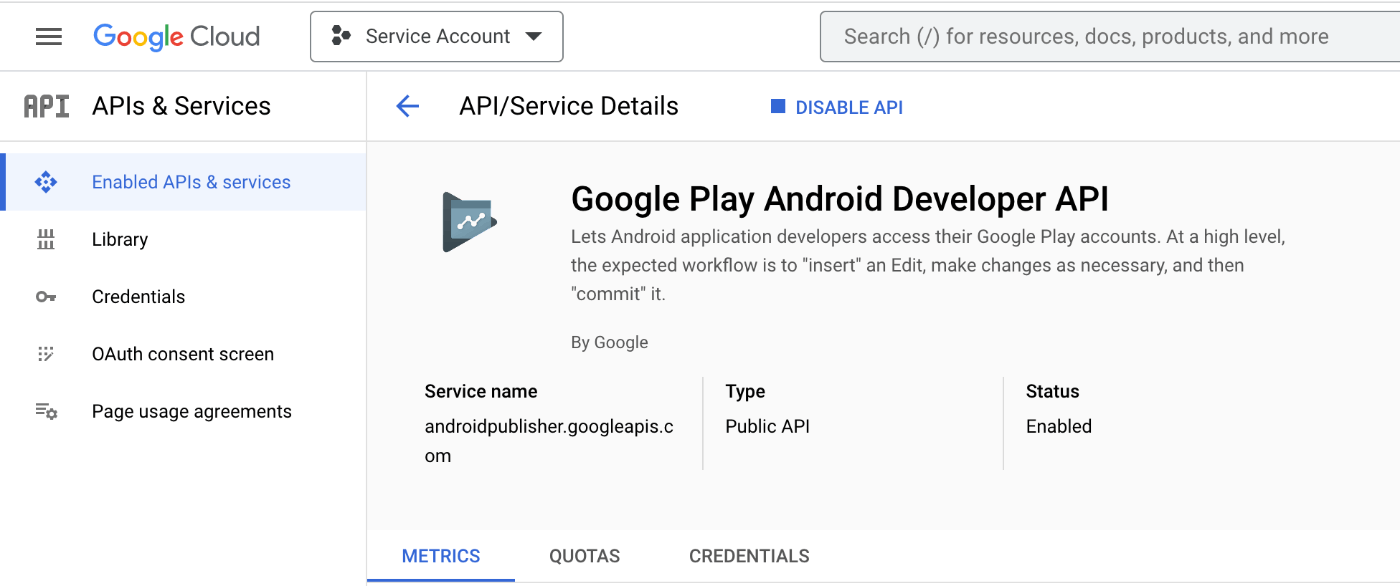
Task: Open the CREDENTIALS tab
Action: coord(748,556)
